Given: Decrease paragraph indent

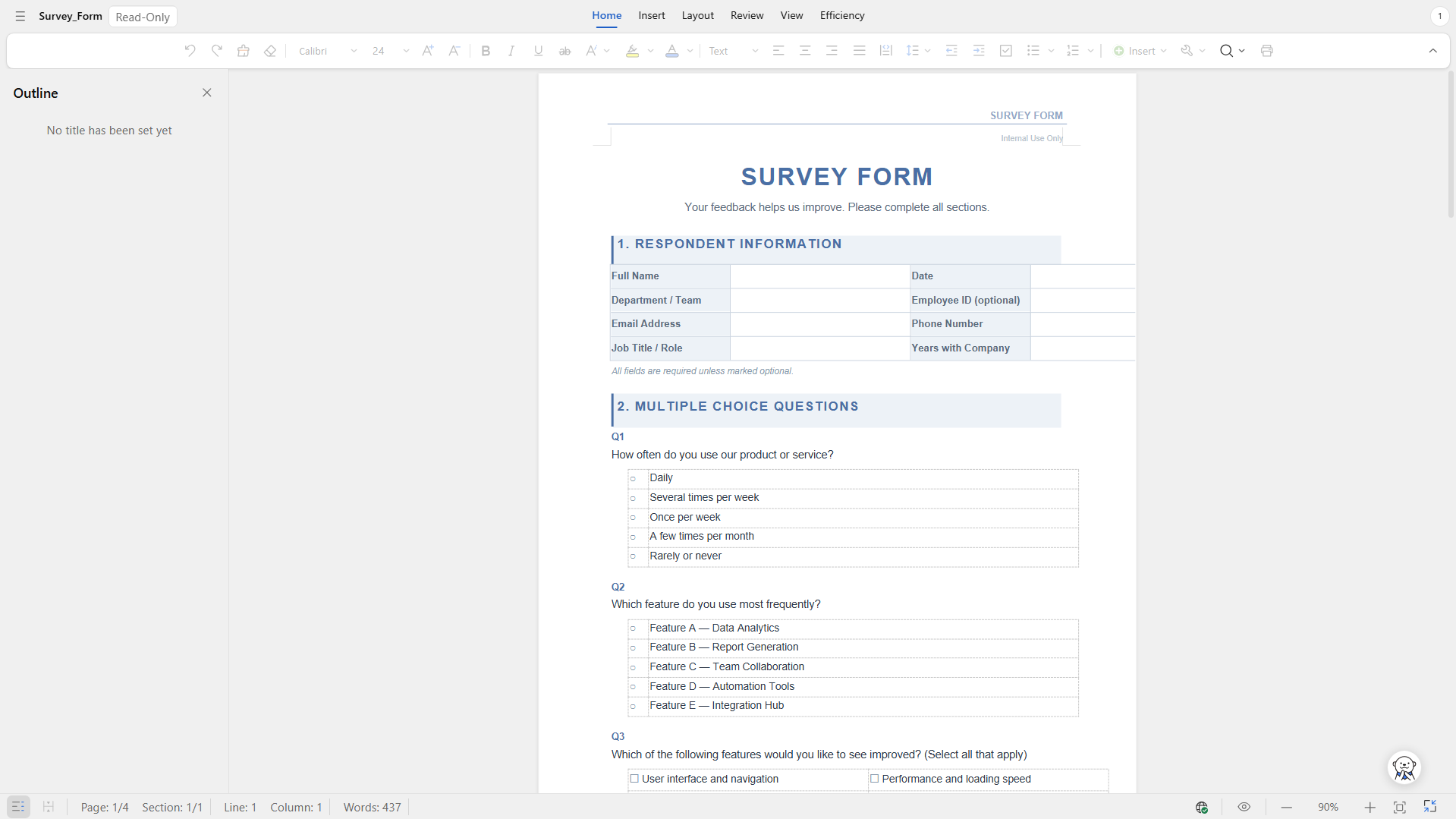Looking at the screenshot, I should point(951,51).
